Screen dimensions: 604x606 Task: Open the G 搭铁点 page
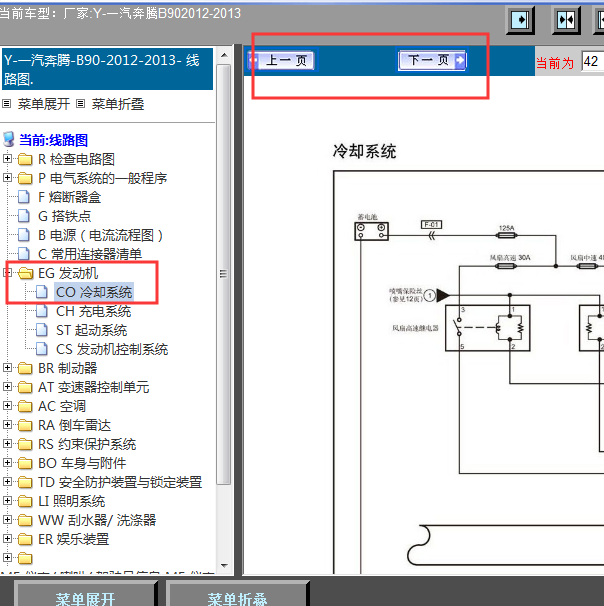[x=64, y=216]
